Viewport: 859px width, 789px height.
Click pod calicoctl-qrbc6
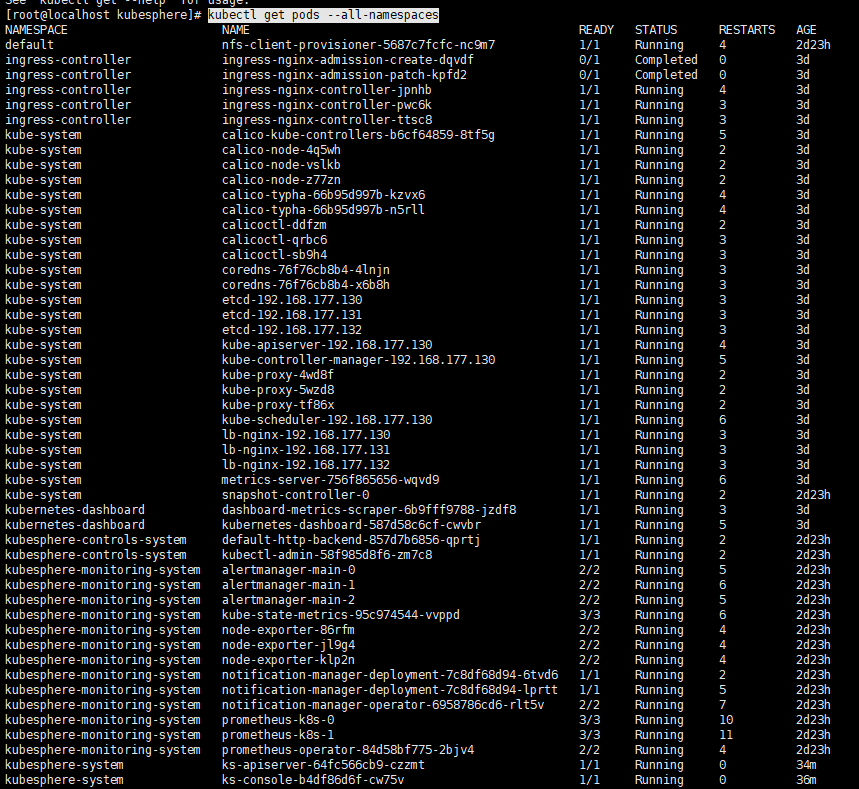coord(274,240)
